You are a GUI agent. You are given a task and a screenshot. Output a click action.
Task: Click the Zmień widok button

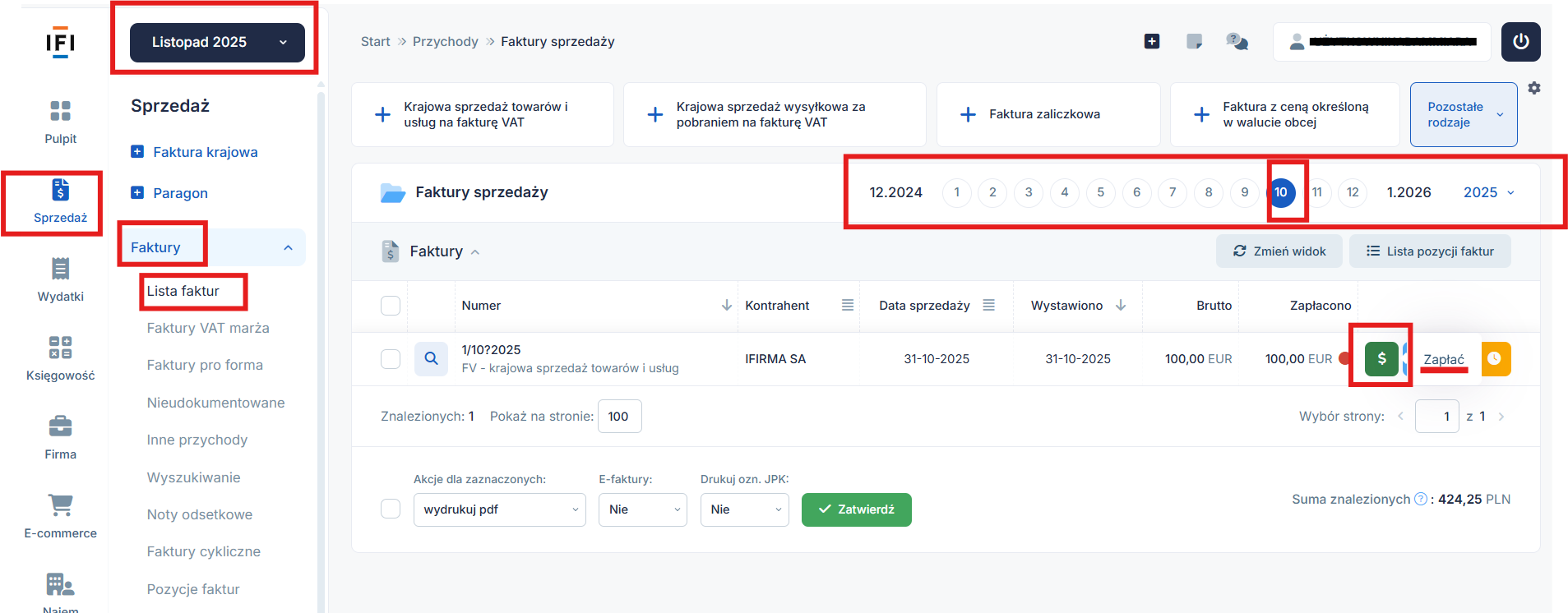[1279, 251]
